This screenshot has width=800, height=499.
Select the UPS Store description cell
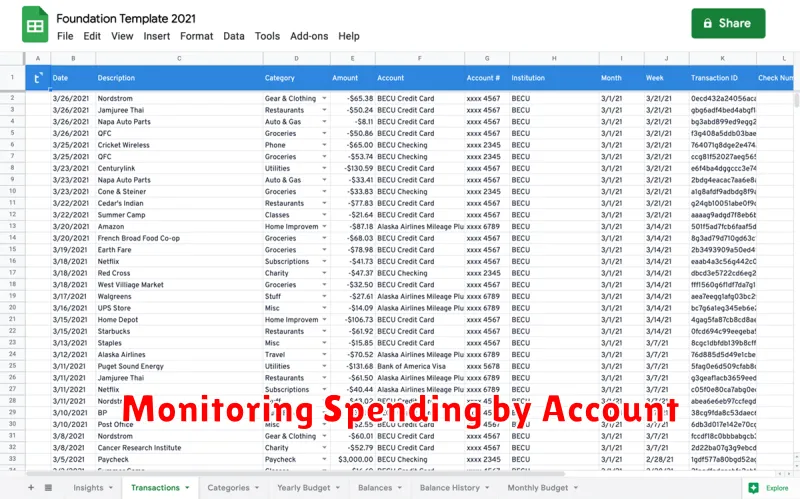pos(179,308)
